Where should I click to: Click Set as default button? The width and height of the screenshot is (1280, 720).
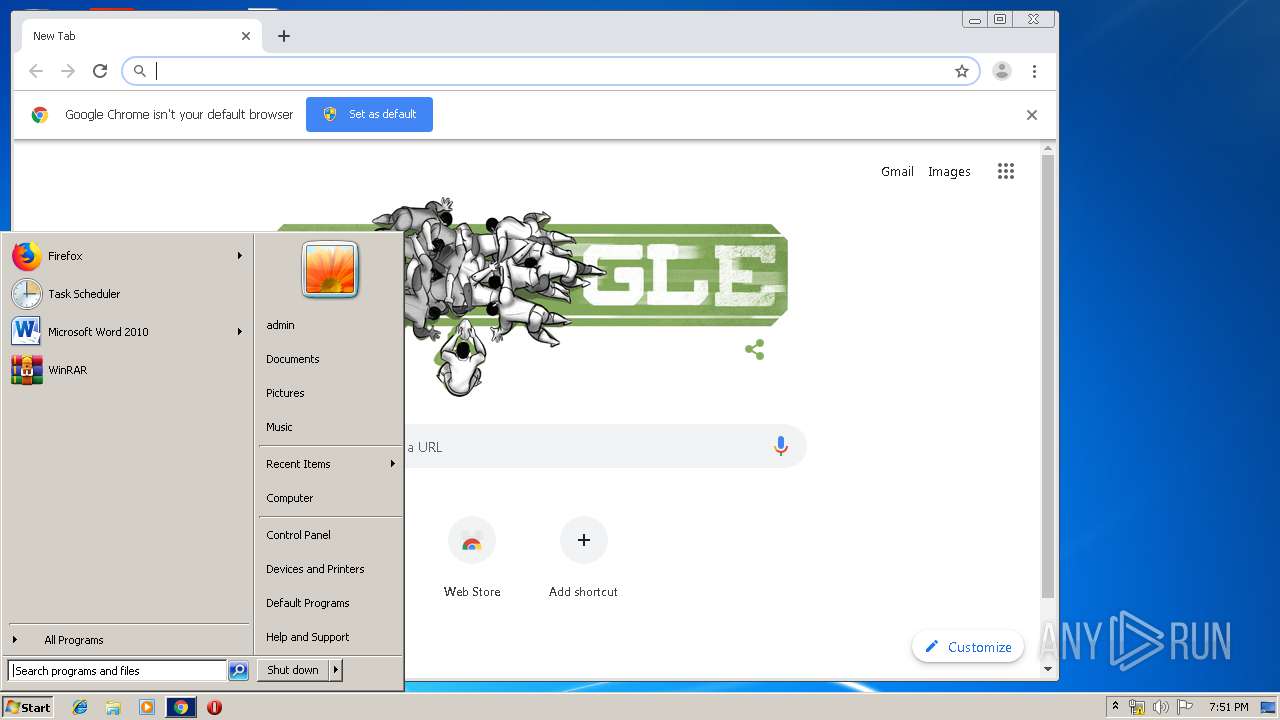click(369, 114)
